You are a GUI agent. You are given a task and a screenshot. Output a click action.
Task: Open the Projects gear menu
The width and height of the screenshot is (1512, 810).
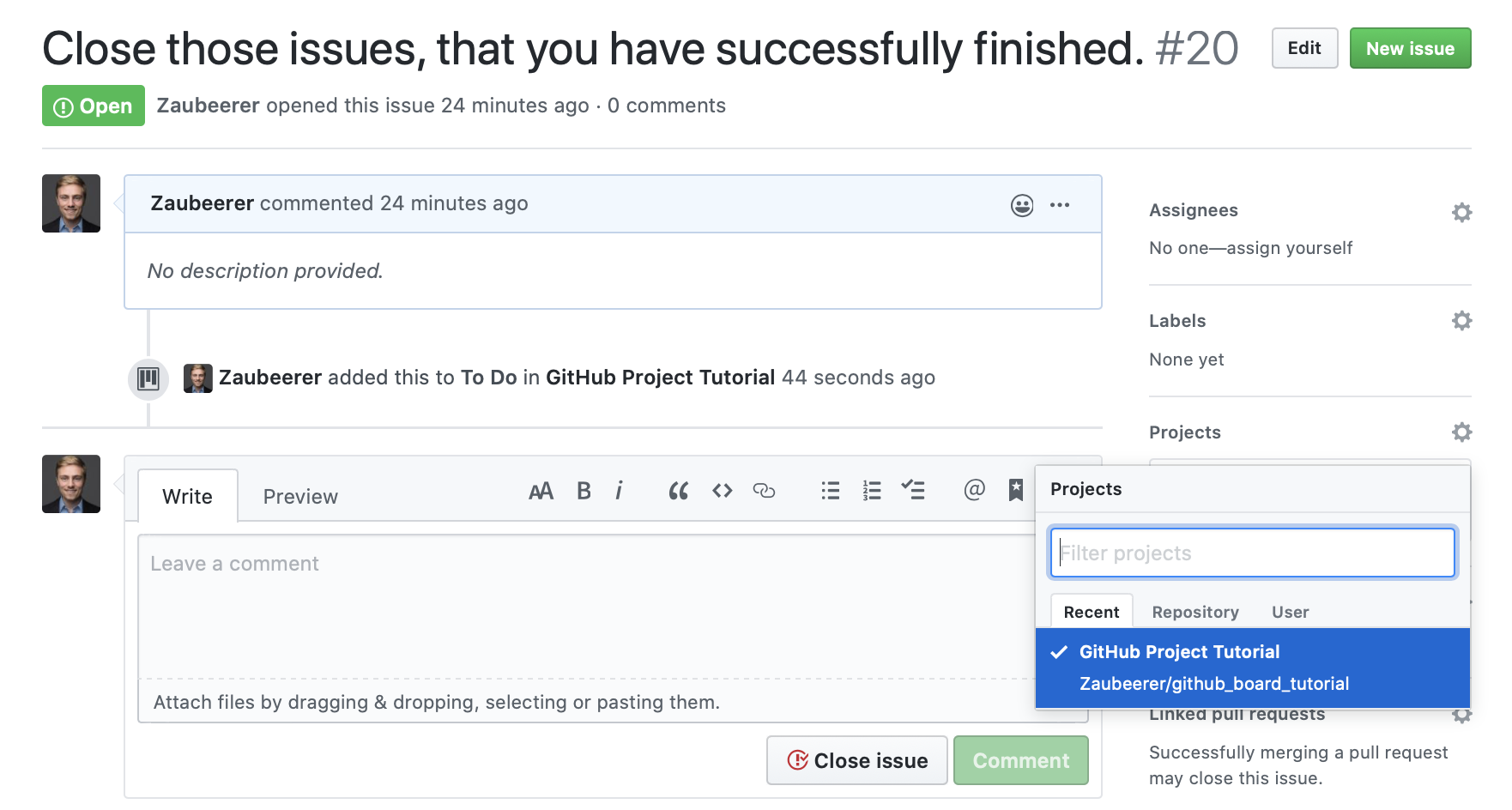(x=1461, y=432)
